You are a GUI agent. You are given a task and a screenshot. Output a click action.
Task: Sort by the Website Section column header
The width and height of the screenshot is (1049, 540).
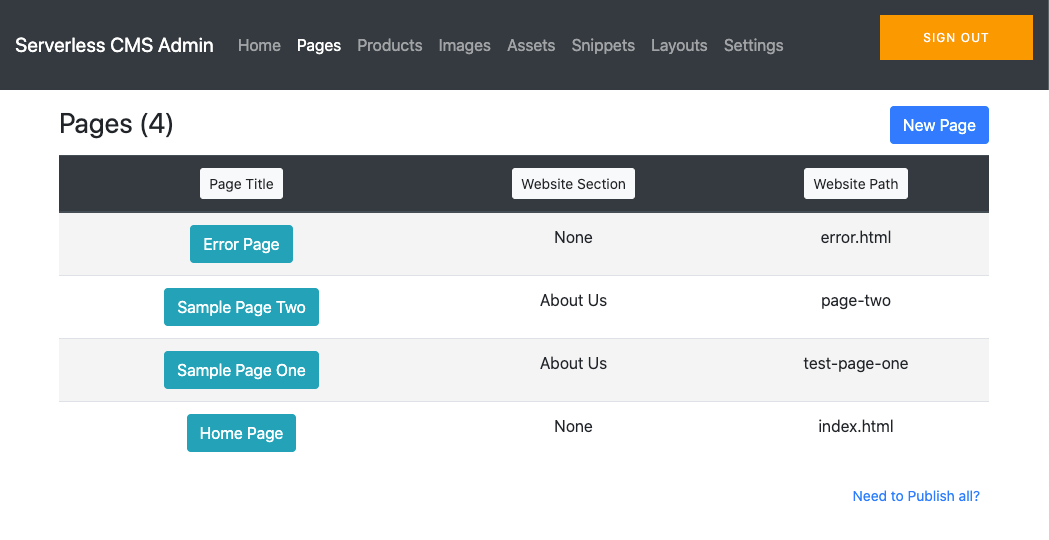[x=573, y=184]
